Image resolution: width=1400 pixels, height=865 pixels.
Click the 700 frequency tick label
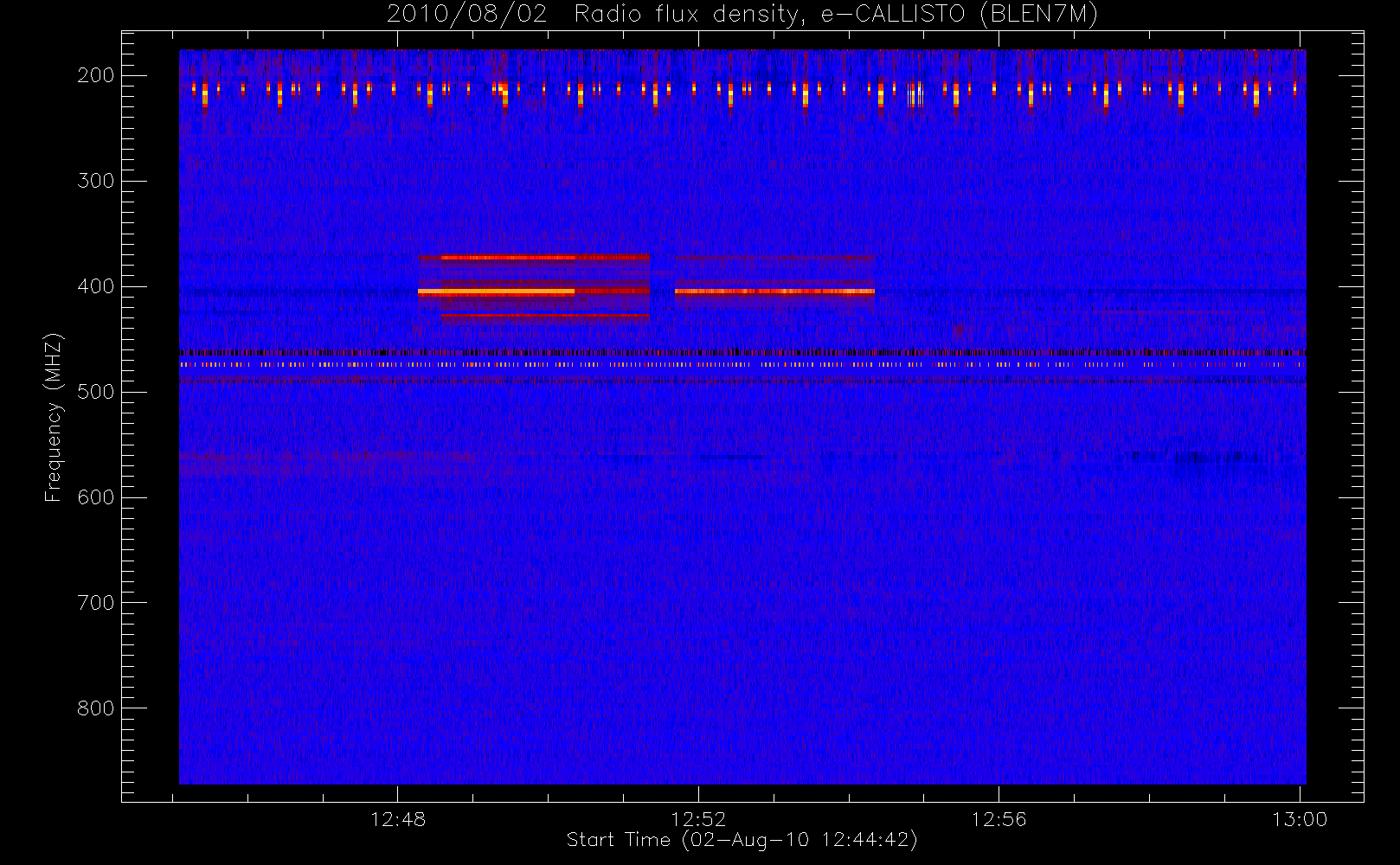[96, 603]
